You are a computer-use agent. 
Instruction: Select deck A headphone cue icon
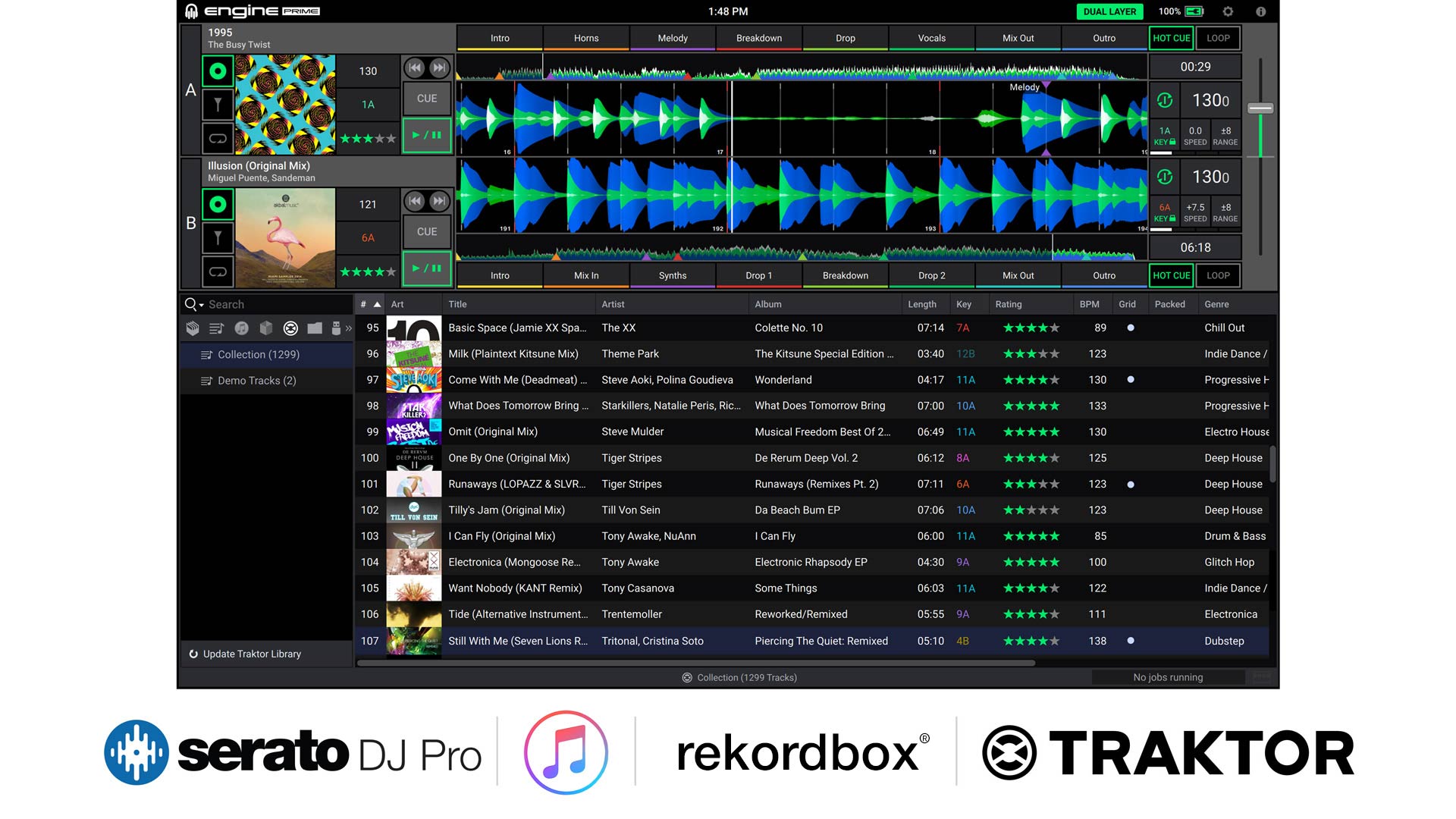click(x=218, y=105)
